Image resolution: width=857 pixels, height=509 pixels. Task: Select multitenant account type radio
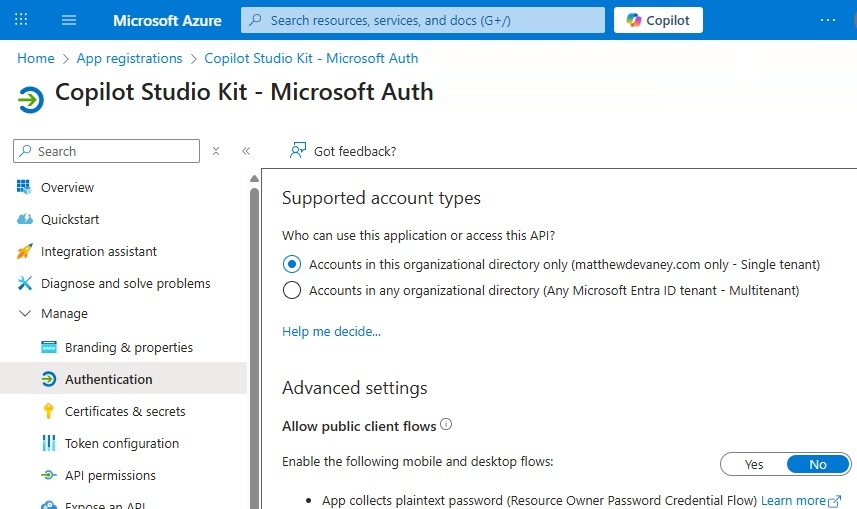pos(292,290)
